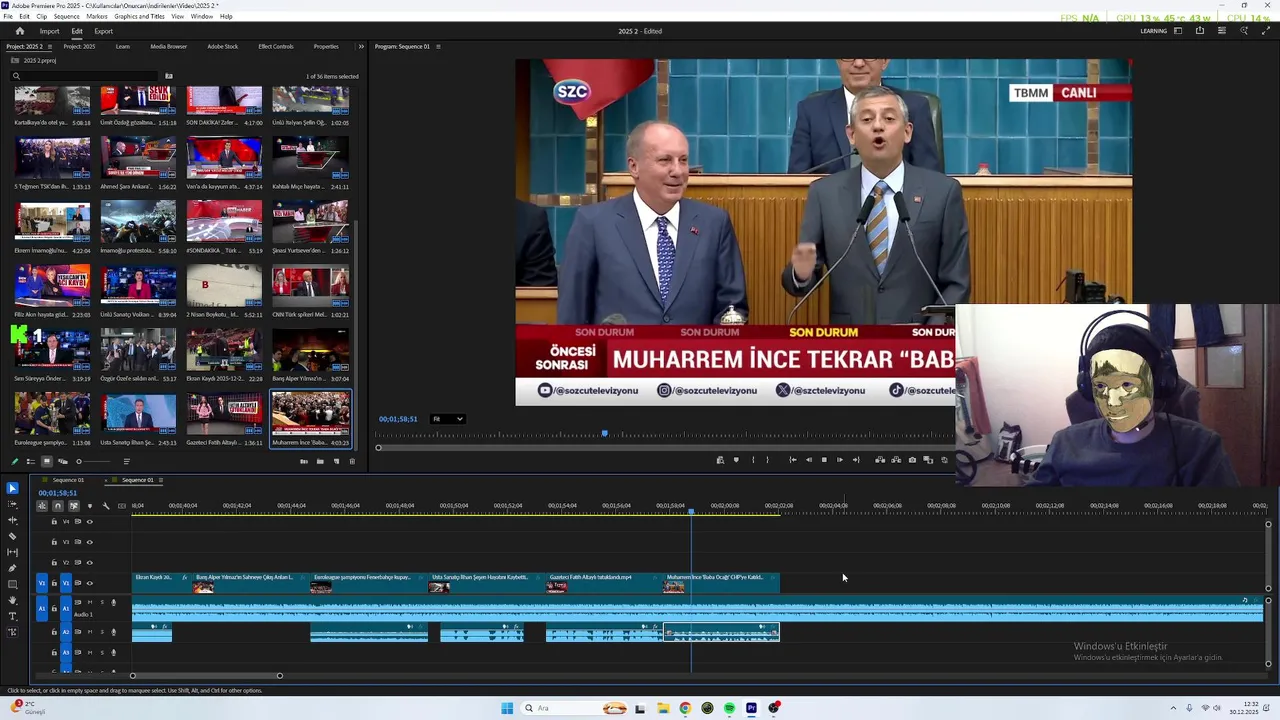Select the Rectangle tool
This screenshot has width=1280, height=720.
[x=12, y=584]
